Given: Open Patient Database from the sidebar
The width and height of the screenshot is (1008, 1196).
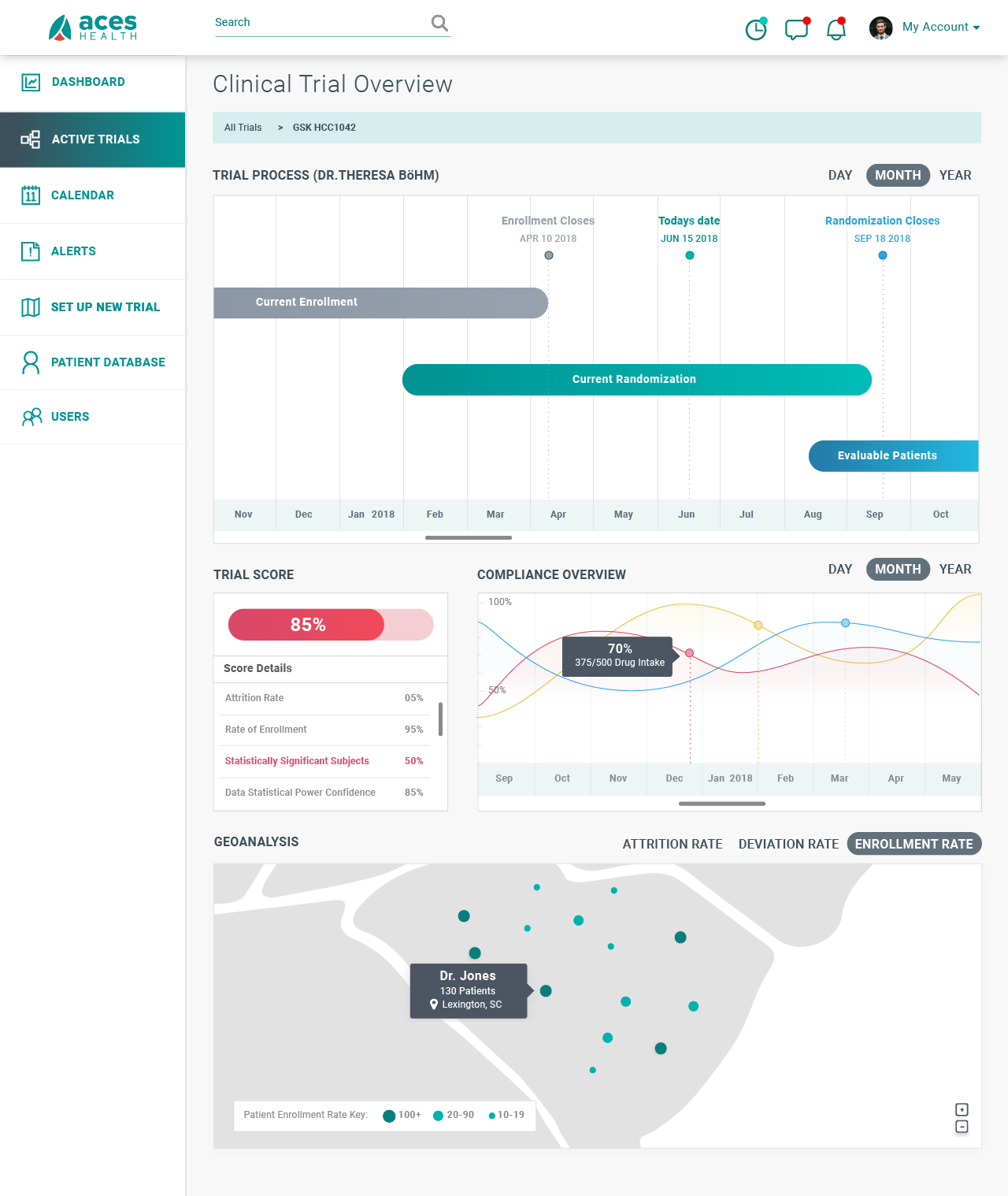Looking at the screenshot, I should (x=108, y=362).
